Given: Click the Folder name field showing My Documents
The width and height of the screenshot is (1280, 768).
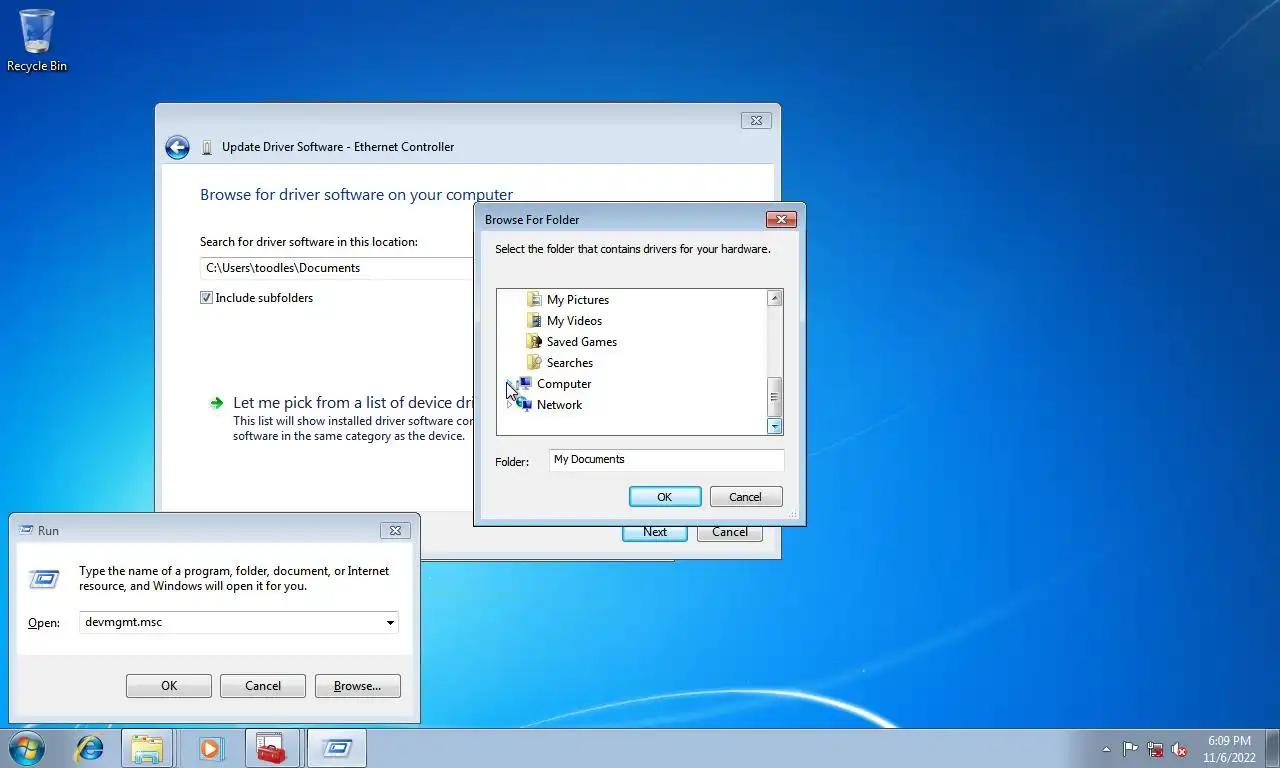Looking at the screenshot, I should pyautogui.click(x=666, y=460).
